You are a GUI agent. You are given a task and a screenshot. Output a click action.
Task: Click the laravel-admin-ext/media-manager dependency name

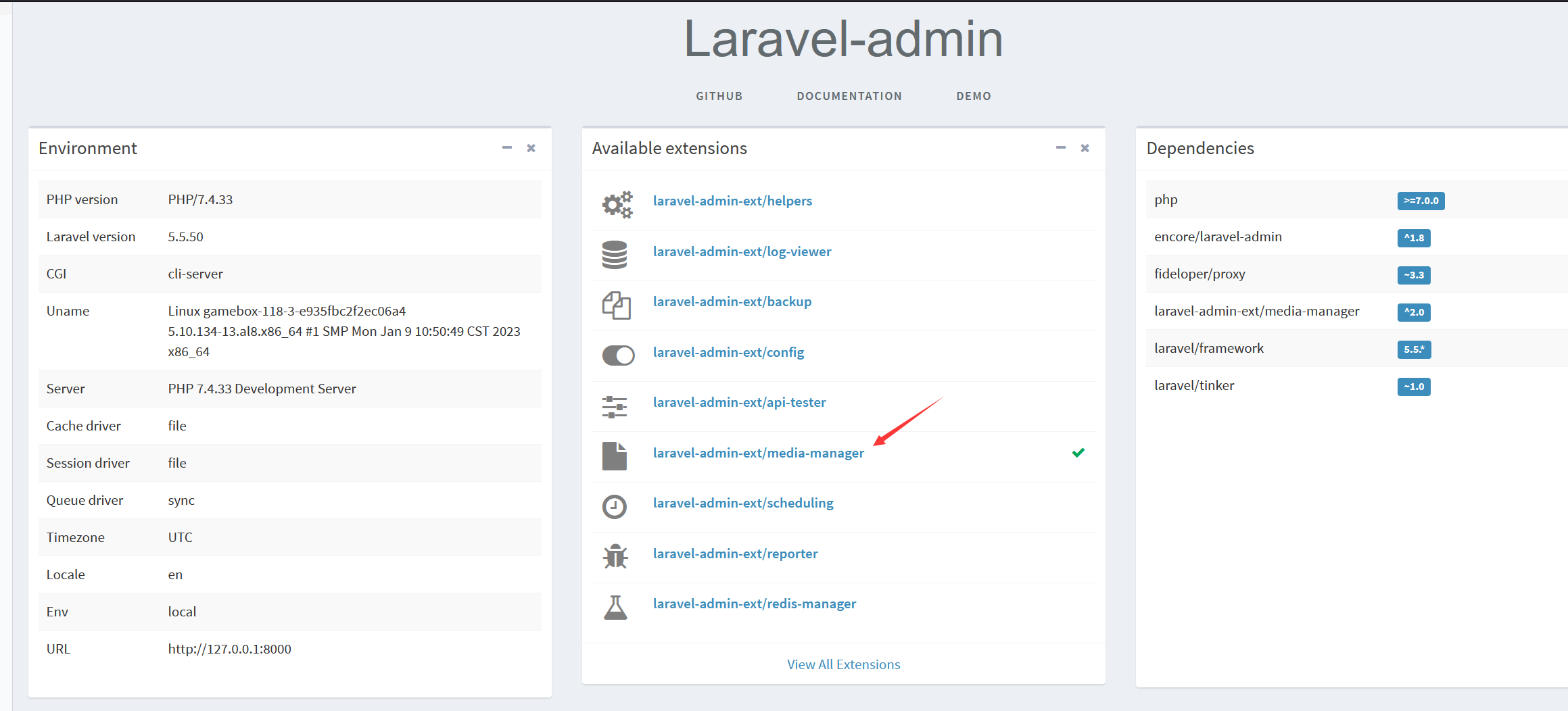click(1256, 311)
